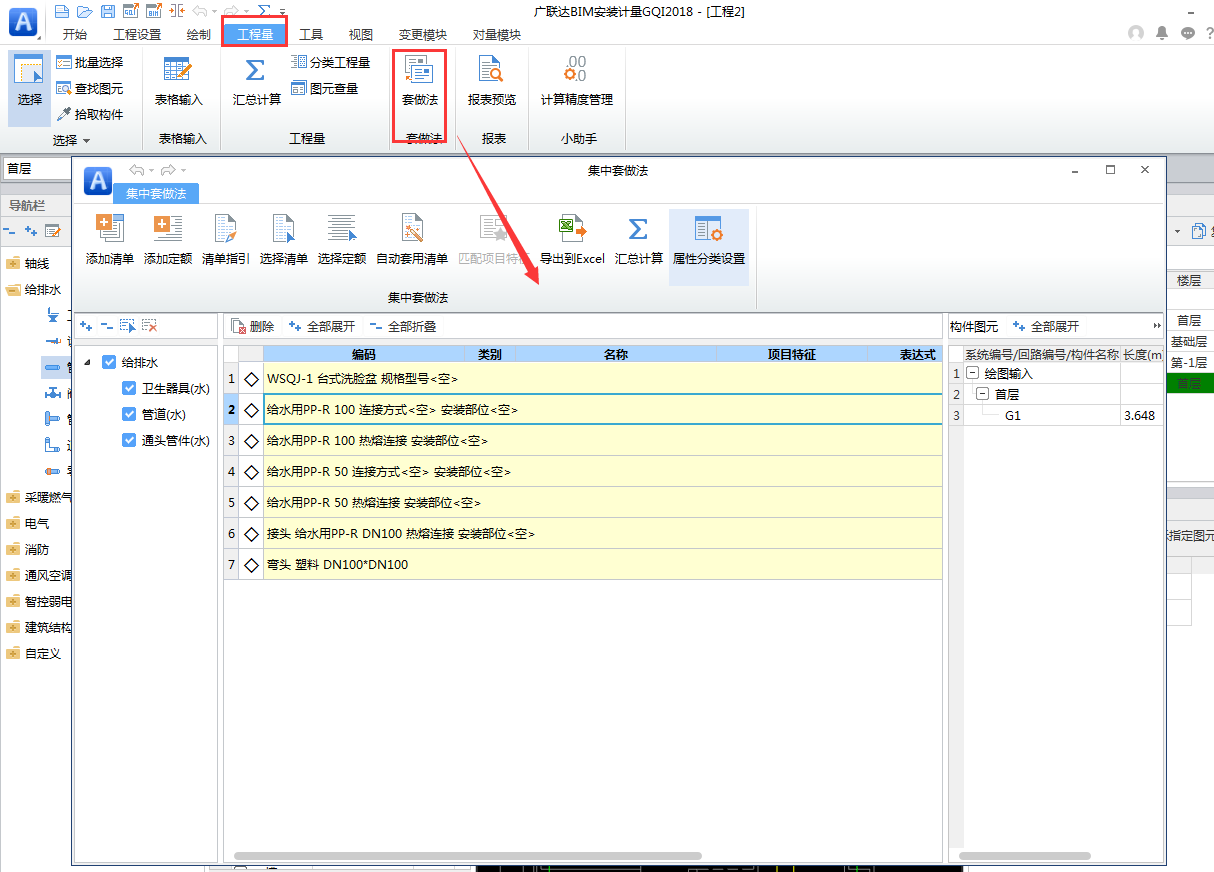Uncheck 管道(水) checkbox
Image resolution: width=1214 pixels, height=872 pixels.
coord(128,414)
